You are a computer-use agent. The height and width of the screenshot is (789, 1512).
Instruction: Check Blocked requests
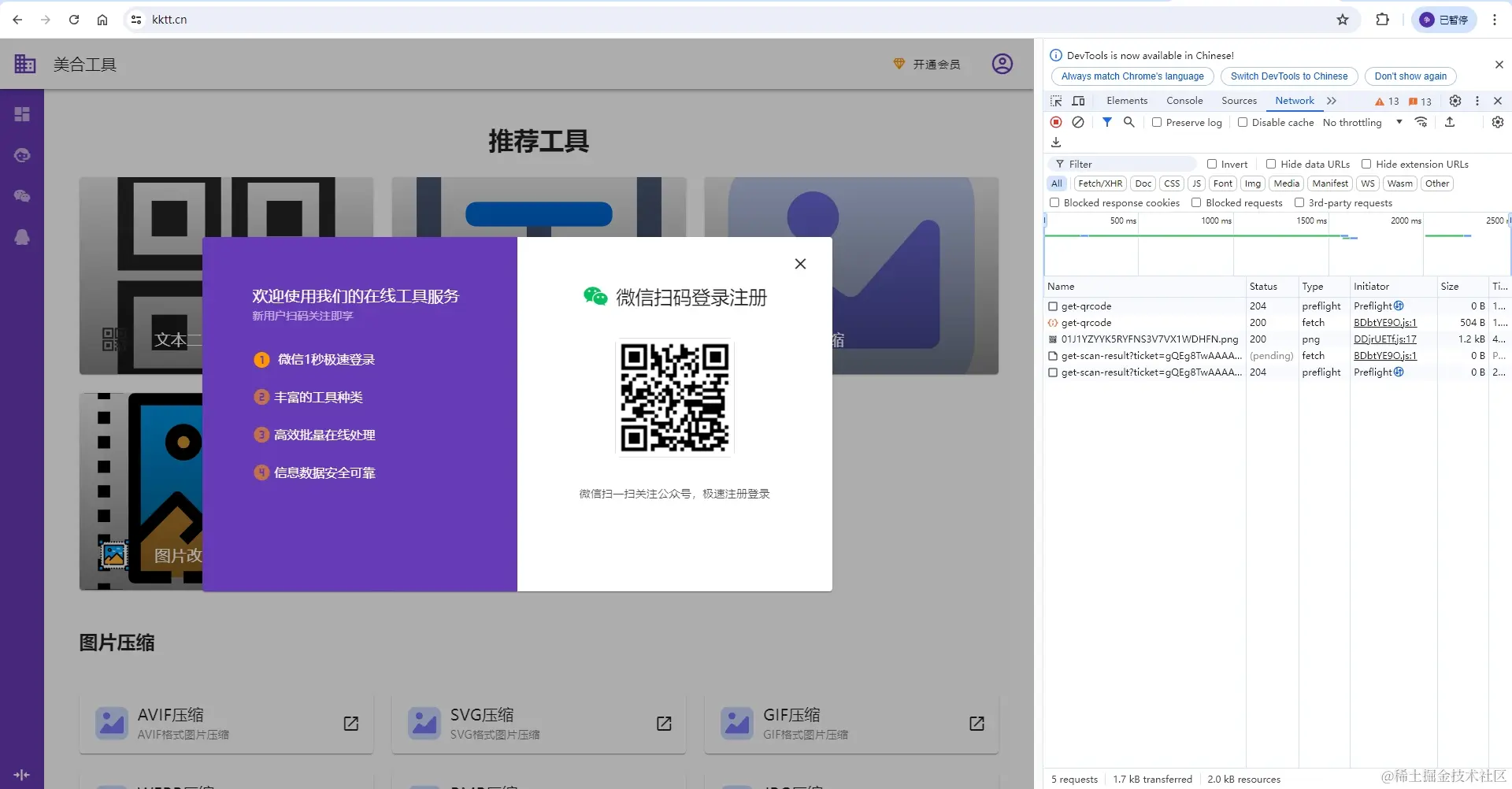[1195, 202]
